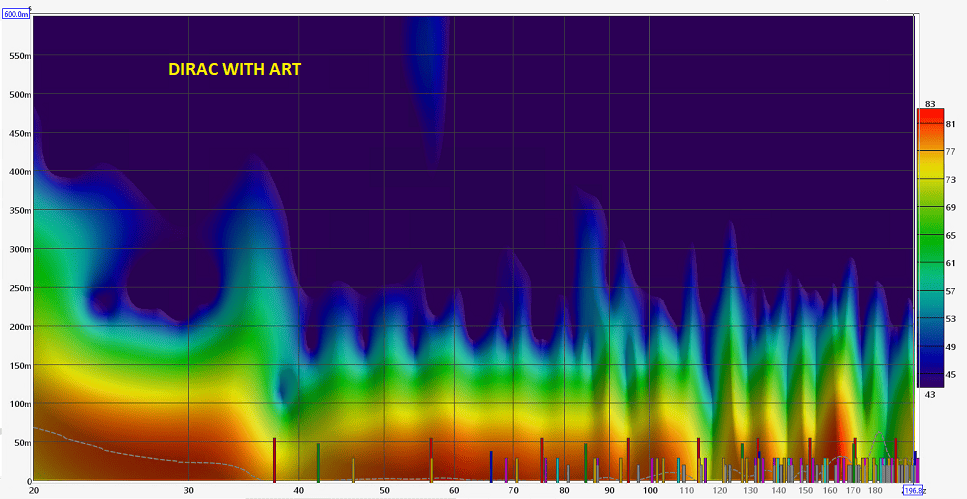
Task: Click the 120 Hz frequency axis label
Action: 720,490
